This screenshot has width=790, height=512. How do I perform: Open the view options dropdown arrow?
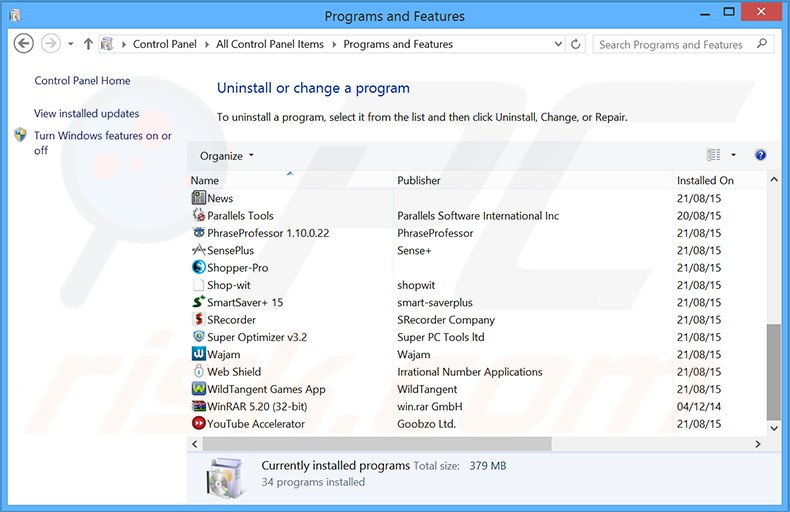[x=733, y=155]
